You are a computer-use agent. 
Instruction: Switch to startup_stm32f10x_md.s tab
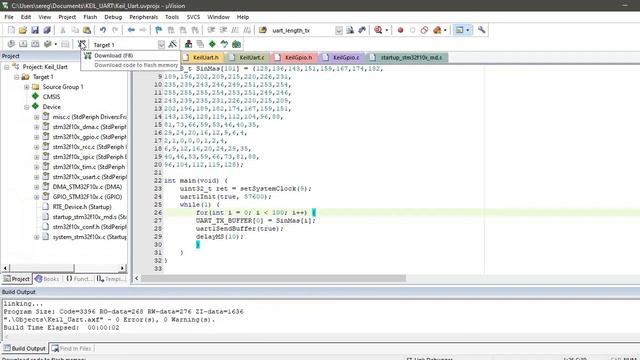coord(408,58)
